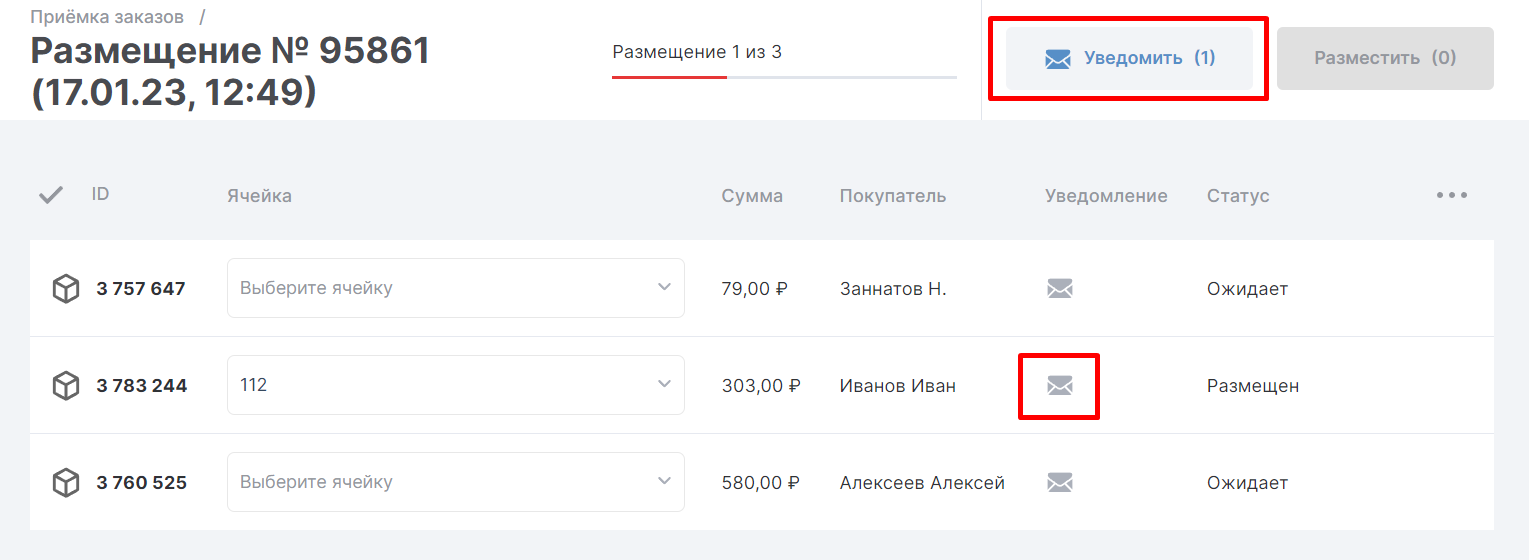Screen dimensions: 1529x560
Task: Go to Приёмка заказов breadcrumb
Action: [x=107, y=17]
